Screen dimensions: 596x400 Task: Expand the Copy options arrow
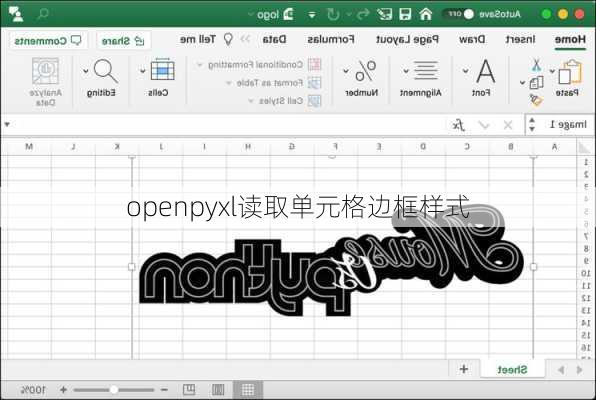click(523, 83)
